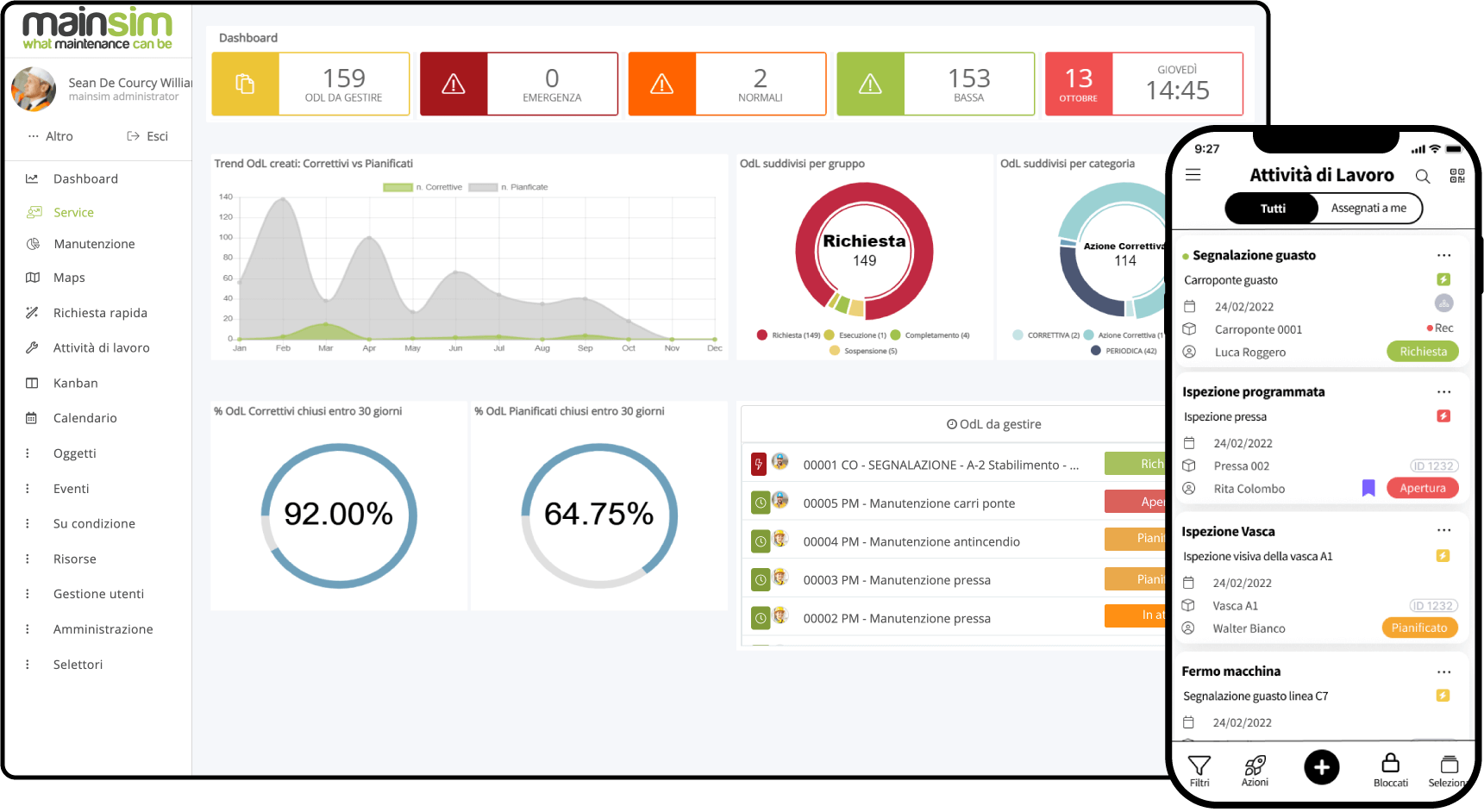Open the Dashboard sidebar item
1484x812 pixels.
coord(85,178)
